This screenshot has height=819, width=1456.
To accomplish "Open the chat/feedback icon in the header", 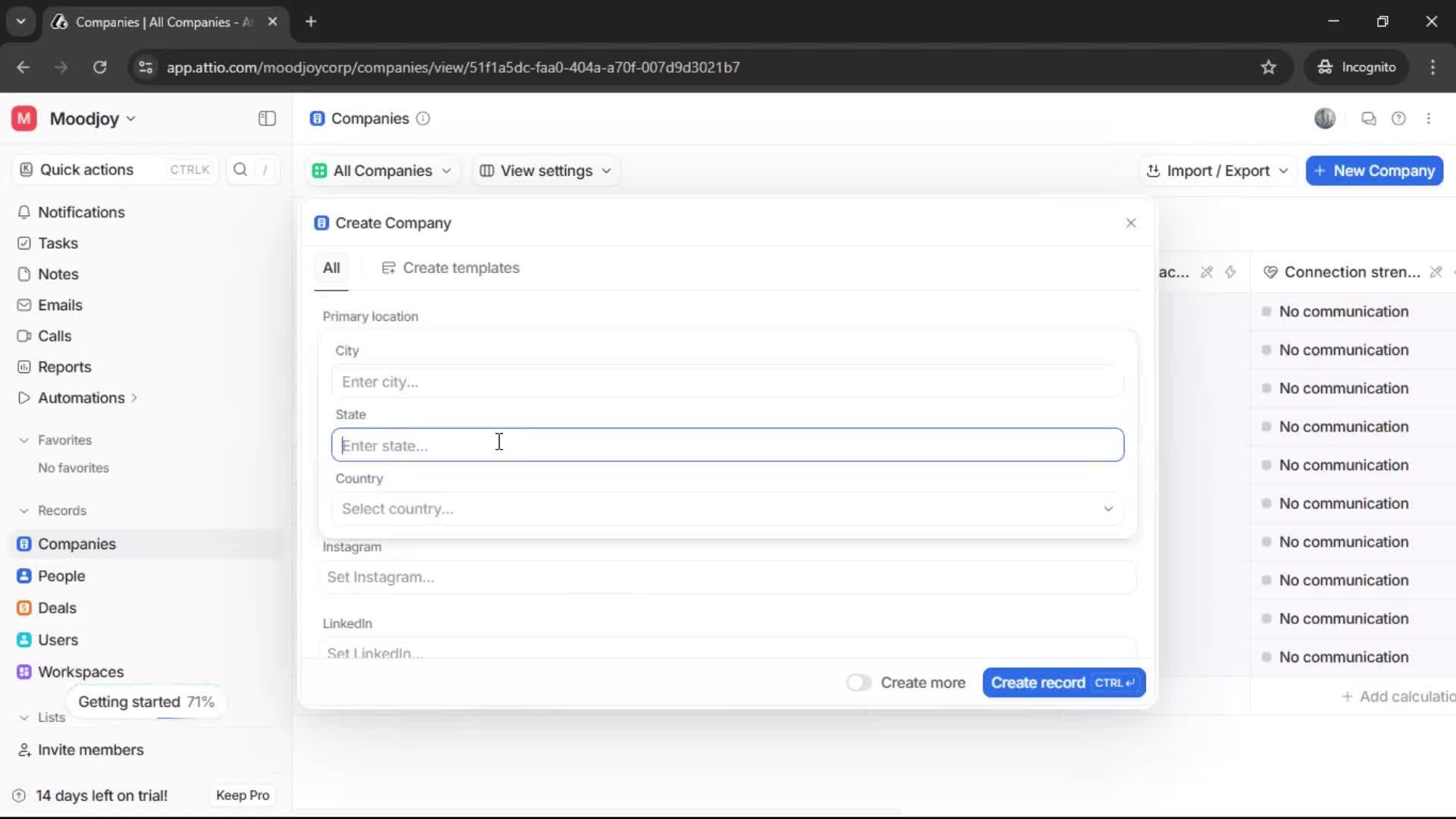I will [x=1368, y=118].
